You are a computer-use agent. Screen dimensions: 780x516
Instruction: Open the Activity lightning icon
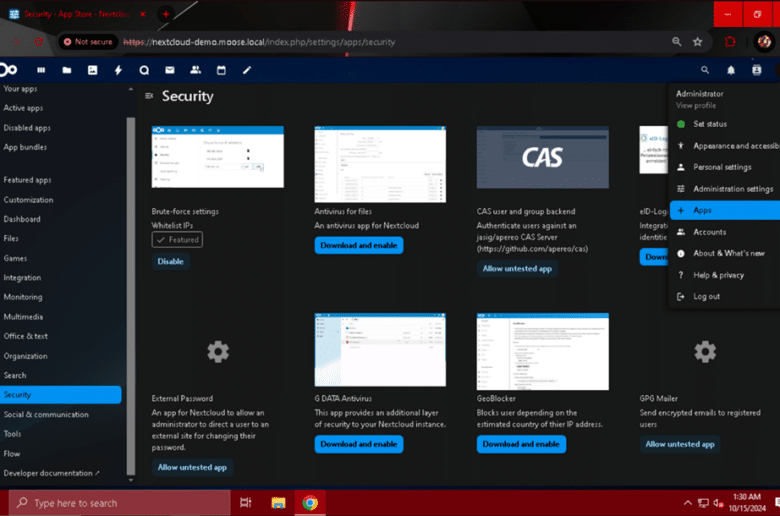point(118,70)
